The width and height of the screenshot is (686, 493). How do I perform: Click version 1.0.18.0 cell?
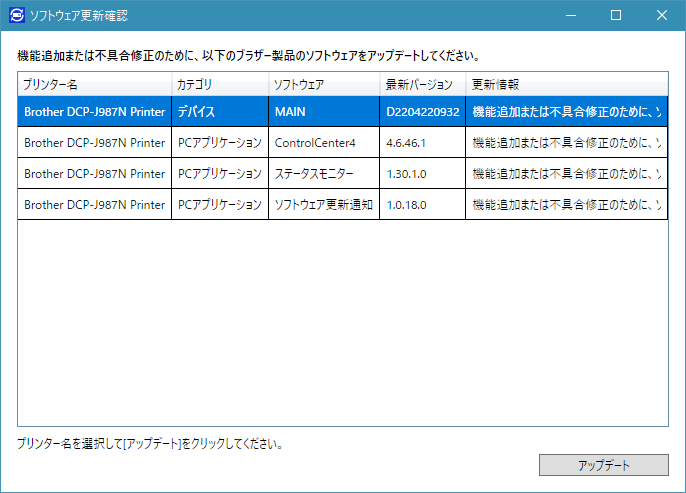click(423, 204)
